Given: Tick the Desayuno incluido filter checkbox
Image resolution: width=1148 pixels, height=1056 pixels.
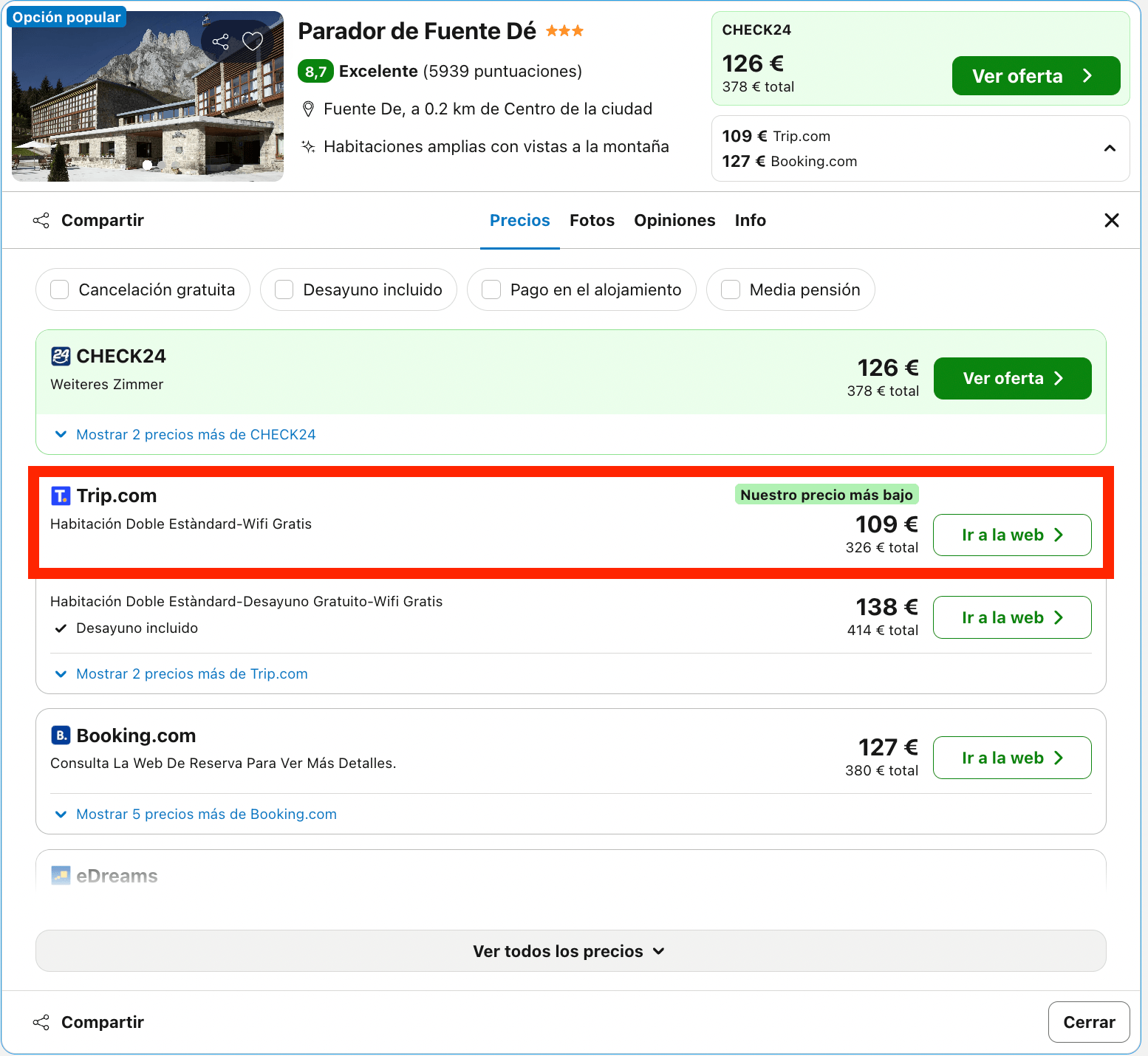Looking at the screenshot, I should (x=284, y=289).
